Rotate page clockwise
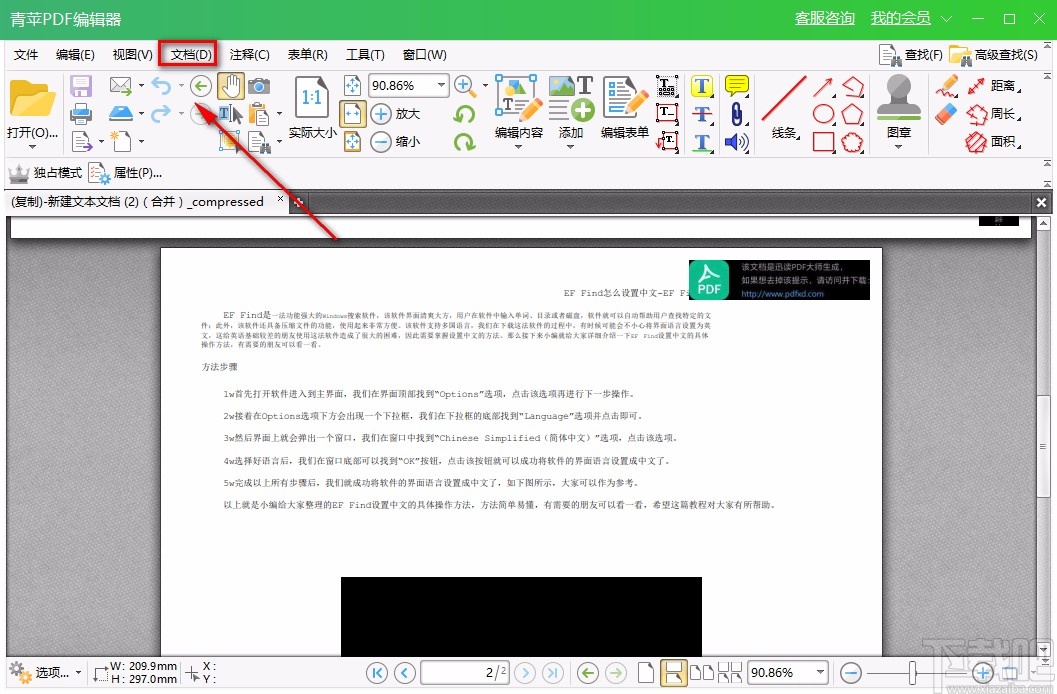1057x694 pixels. (464, 141)
